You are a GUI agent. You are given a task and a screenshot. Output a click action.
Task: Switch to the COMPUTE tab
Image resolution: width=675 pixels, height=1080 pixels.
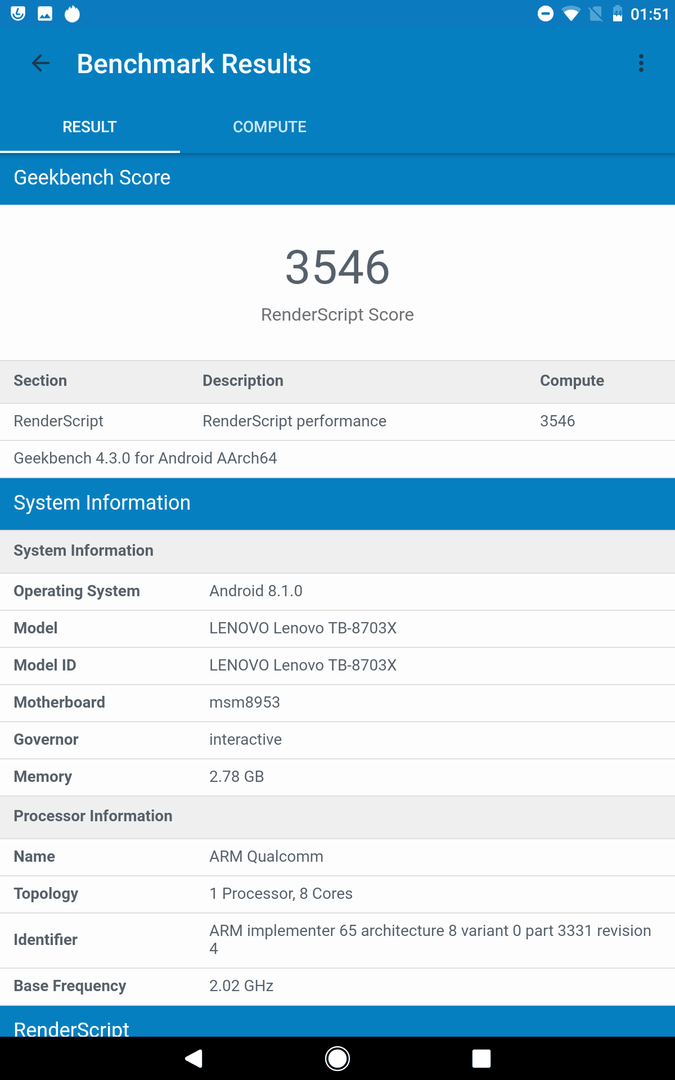(269, 127)
